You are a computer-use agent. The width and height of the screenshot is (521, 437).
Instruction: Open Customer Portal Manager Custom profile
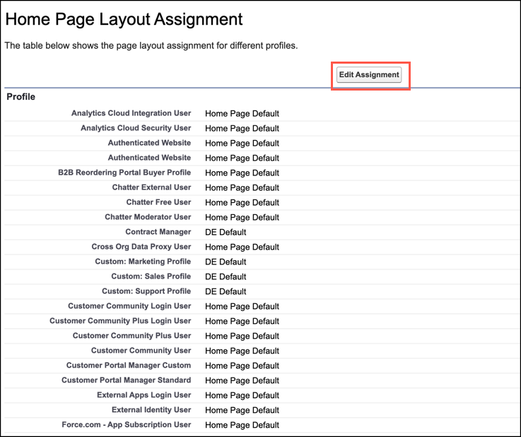coord(128,365)
